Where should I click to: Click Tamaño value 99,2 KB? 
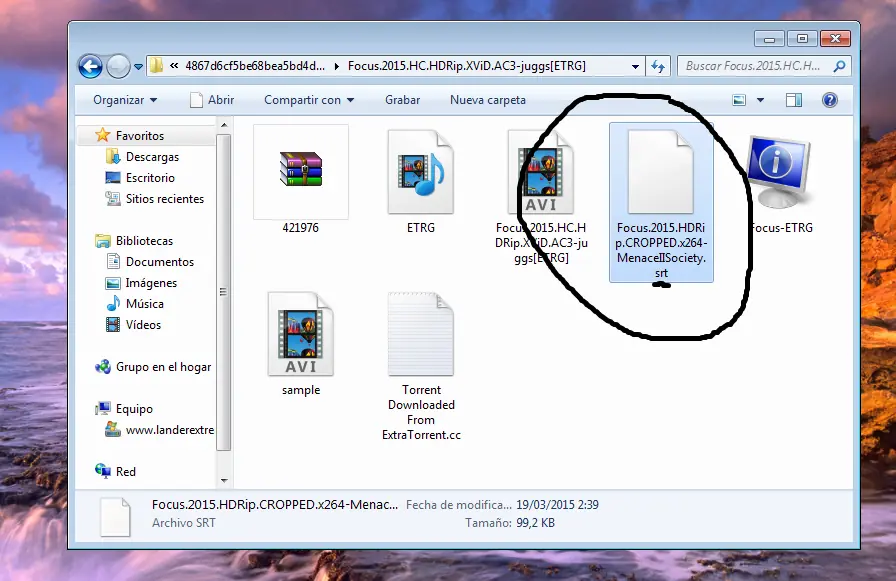(x=535, y=523)
